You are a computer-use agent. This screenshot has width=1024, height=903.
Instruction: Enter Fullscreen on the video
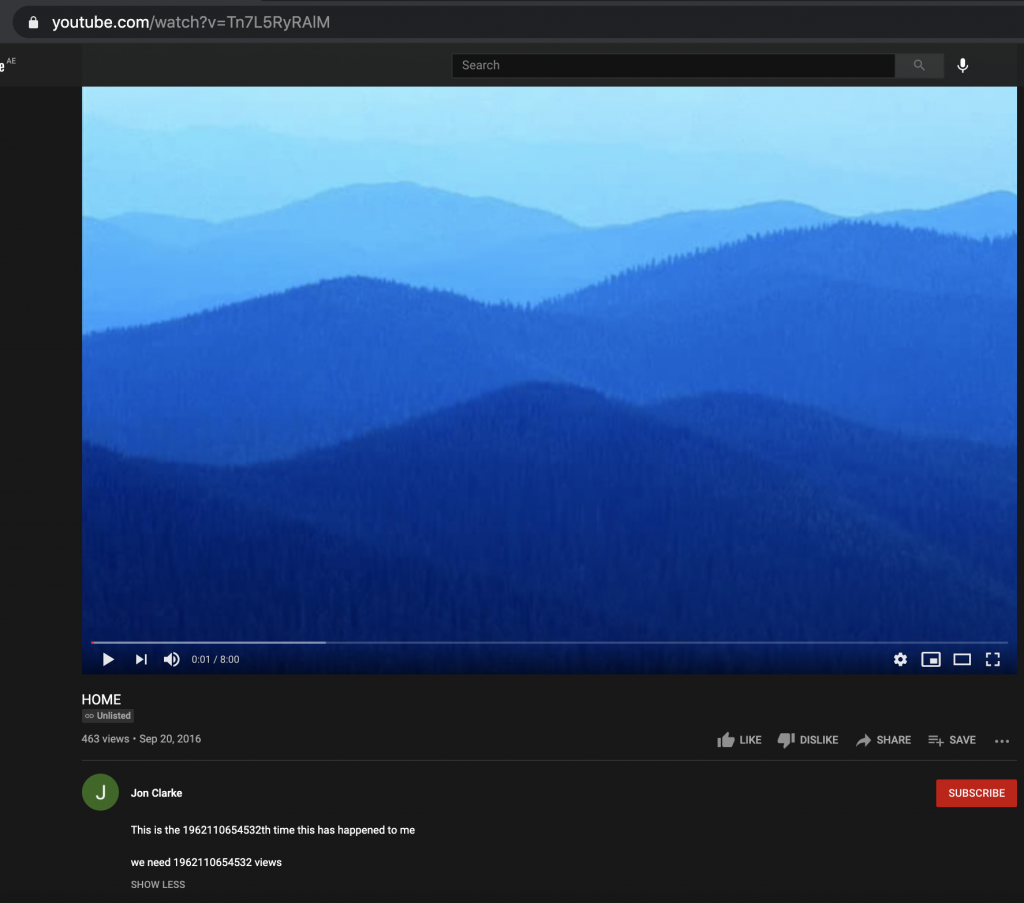pos(992,659)
